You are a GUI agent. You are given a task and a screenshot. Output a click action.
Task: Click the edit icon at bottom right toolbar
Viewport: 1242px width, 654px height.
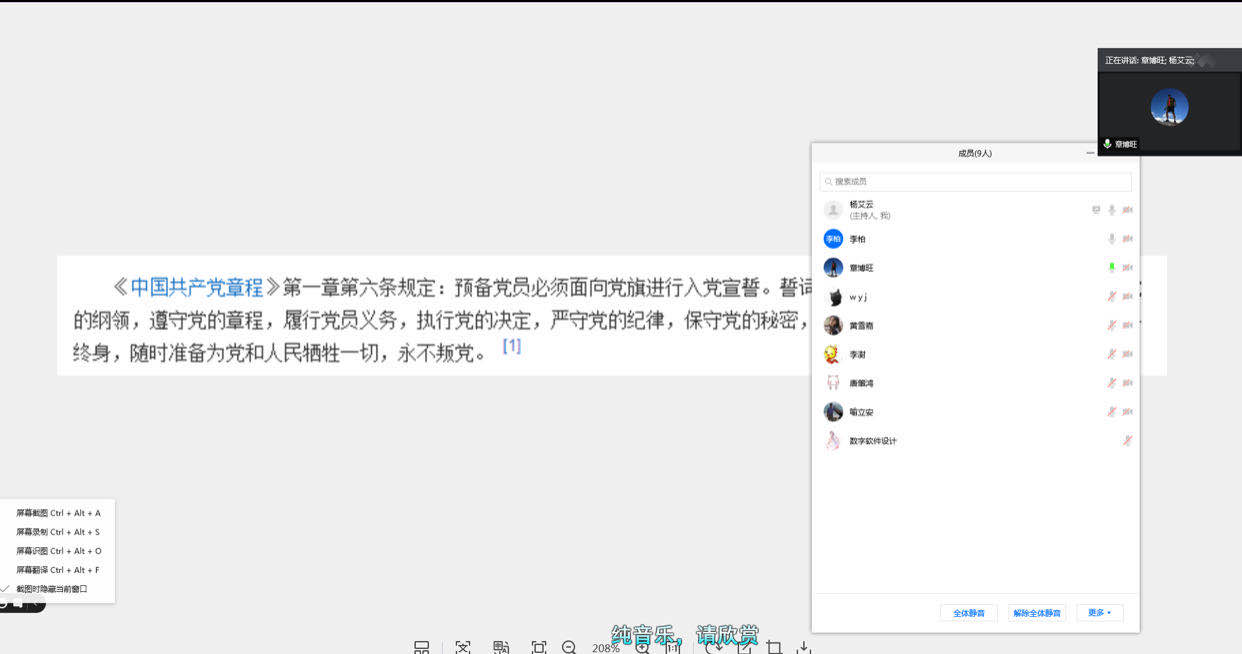(x=745, y=648)
